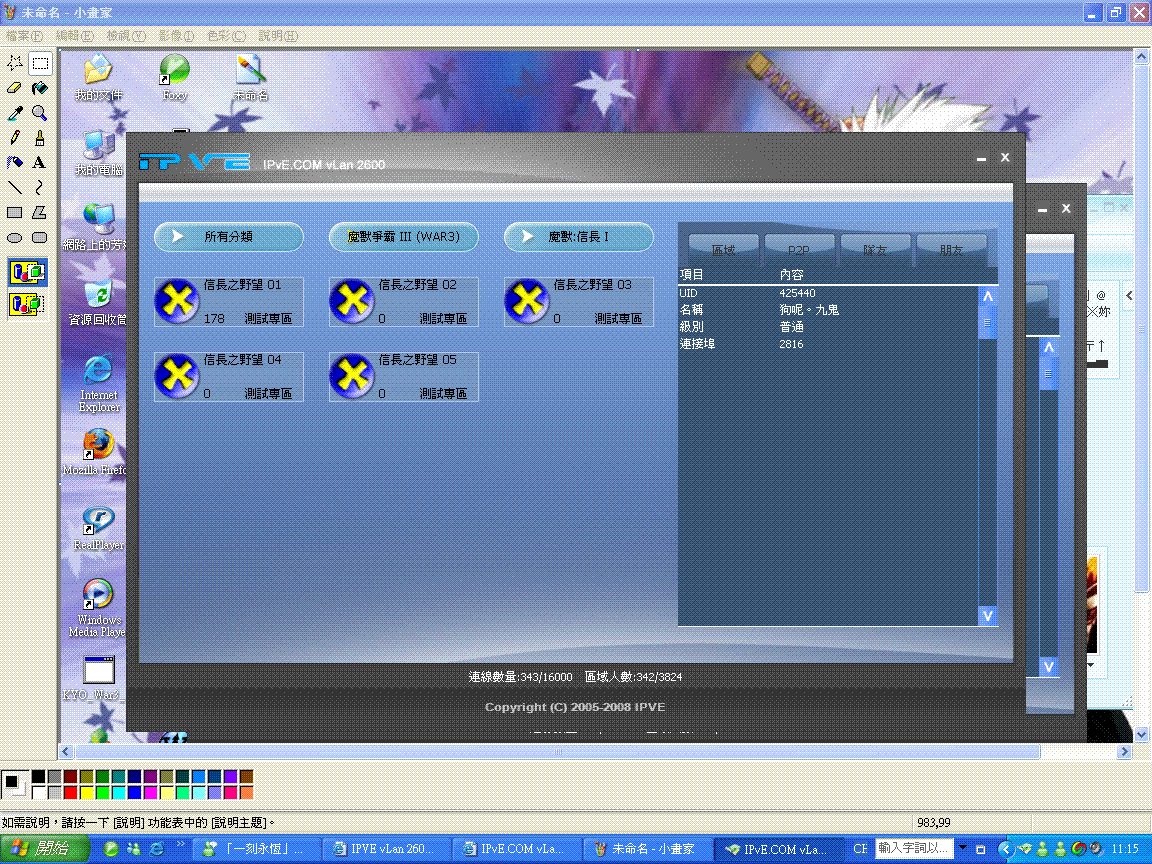Open the 檔案(F) menu in Paint

point(24,35)
